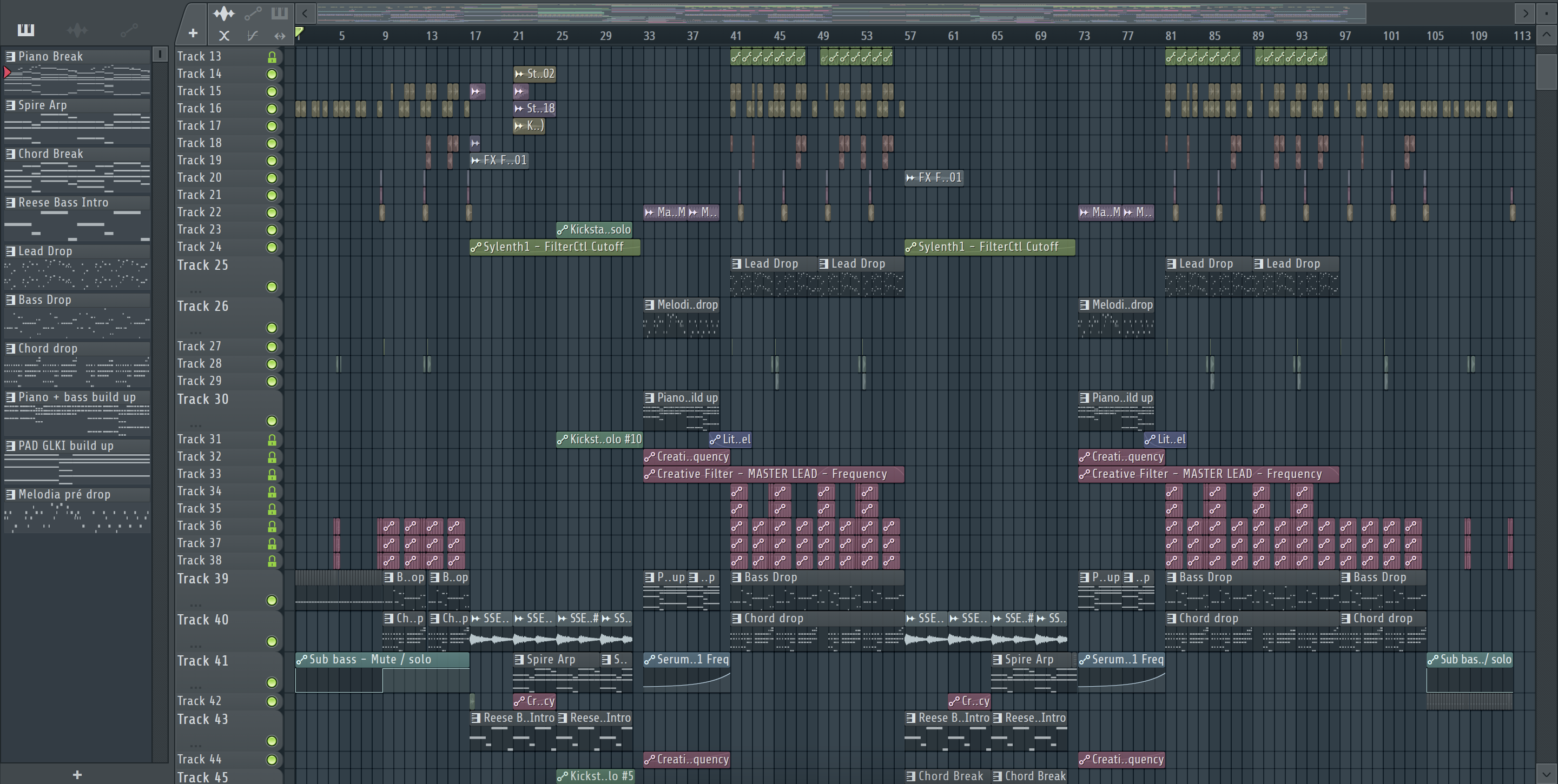Image resolution: width=1558 pixels, height=784 pixels.
Task: Open clip menu icon of St..18 audio clip
Action: (519, 108)
